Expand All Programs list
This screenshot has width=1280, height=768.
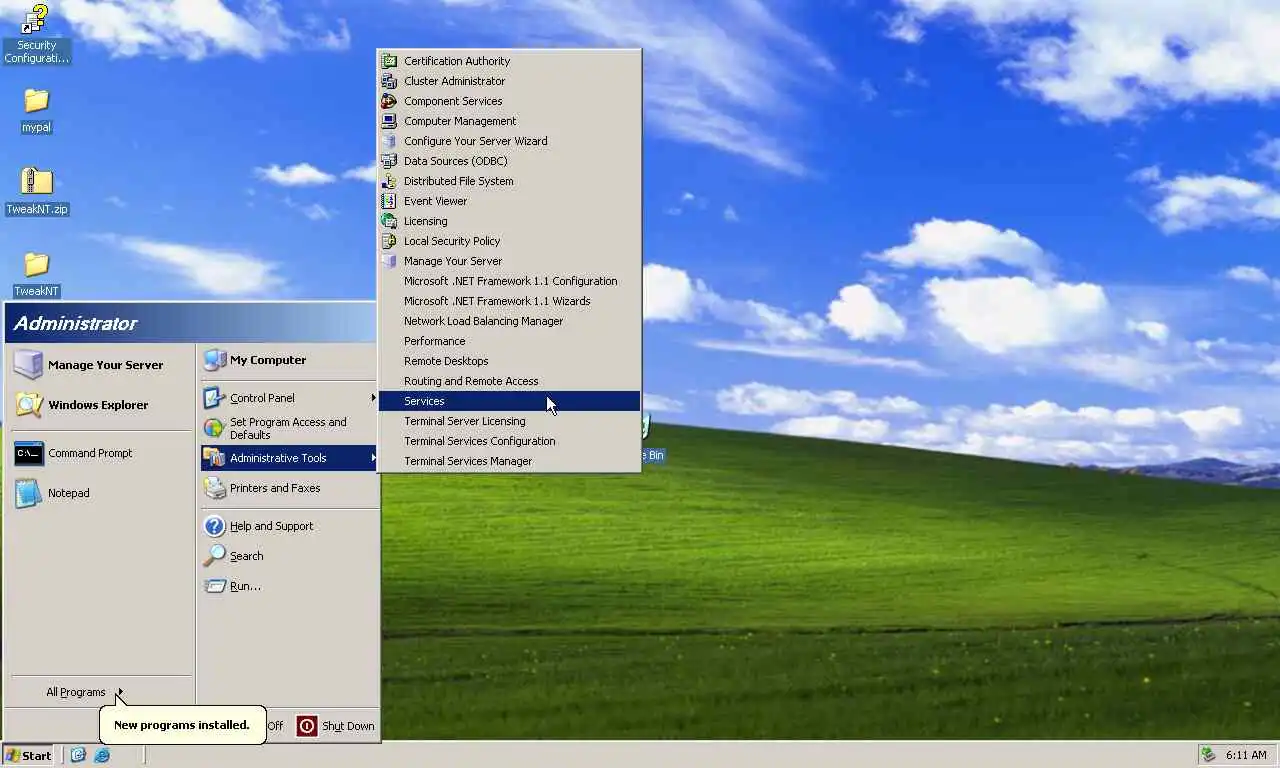pos(84,692)
